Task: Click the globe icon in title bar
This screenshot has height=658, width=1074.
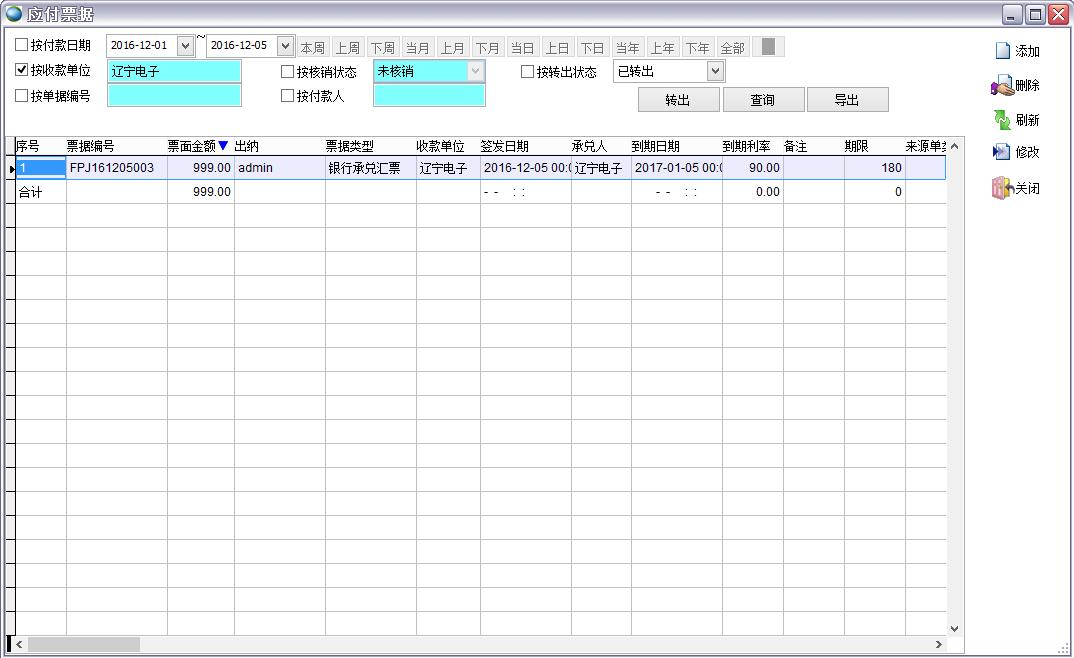Action: 14,14
